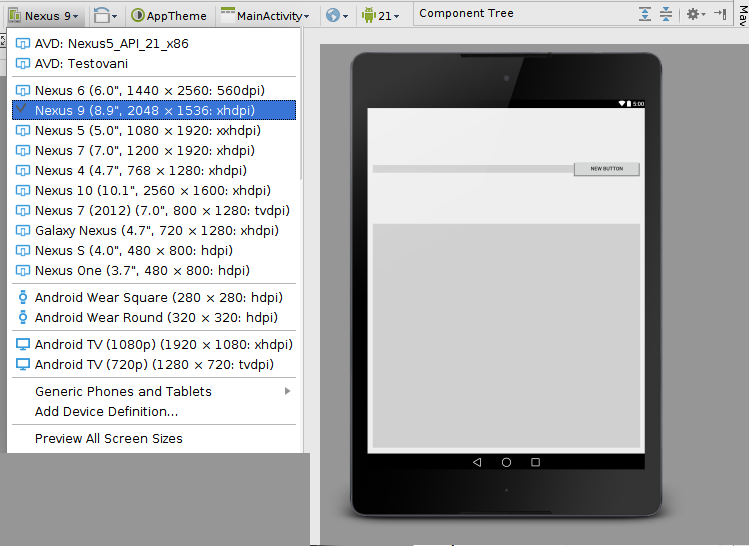Choose Nexus S (4.0", 480 × 800)

coord(154,251)
